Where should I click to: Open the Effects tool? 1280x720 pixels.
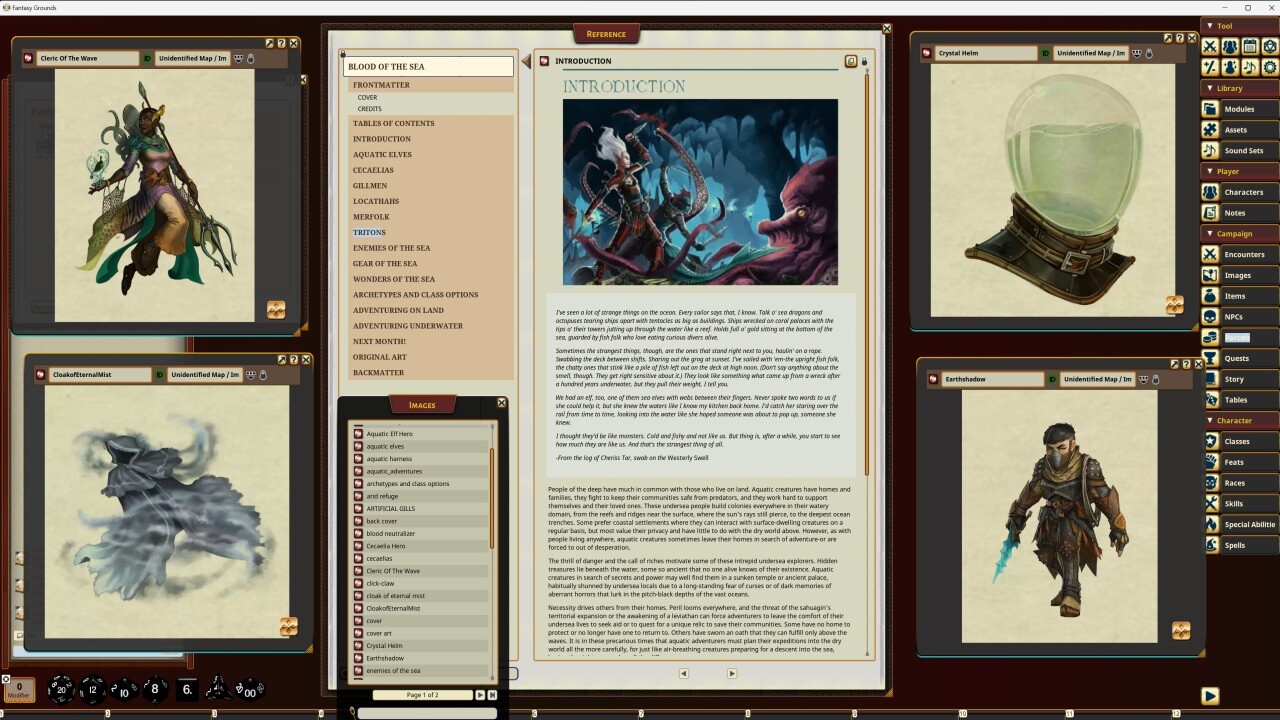[x=1230, y=66]
